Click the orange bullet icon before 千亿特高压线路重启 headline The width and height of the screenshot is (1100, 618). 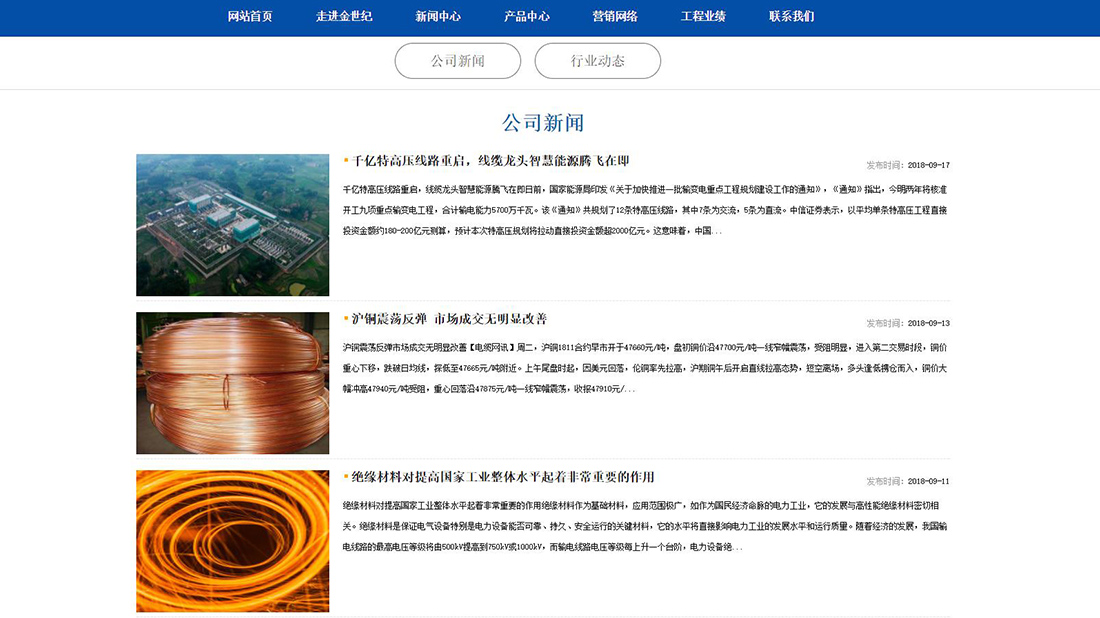point(348,161)
